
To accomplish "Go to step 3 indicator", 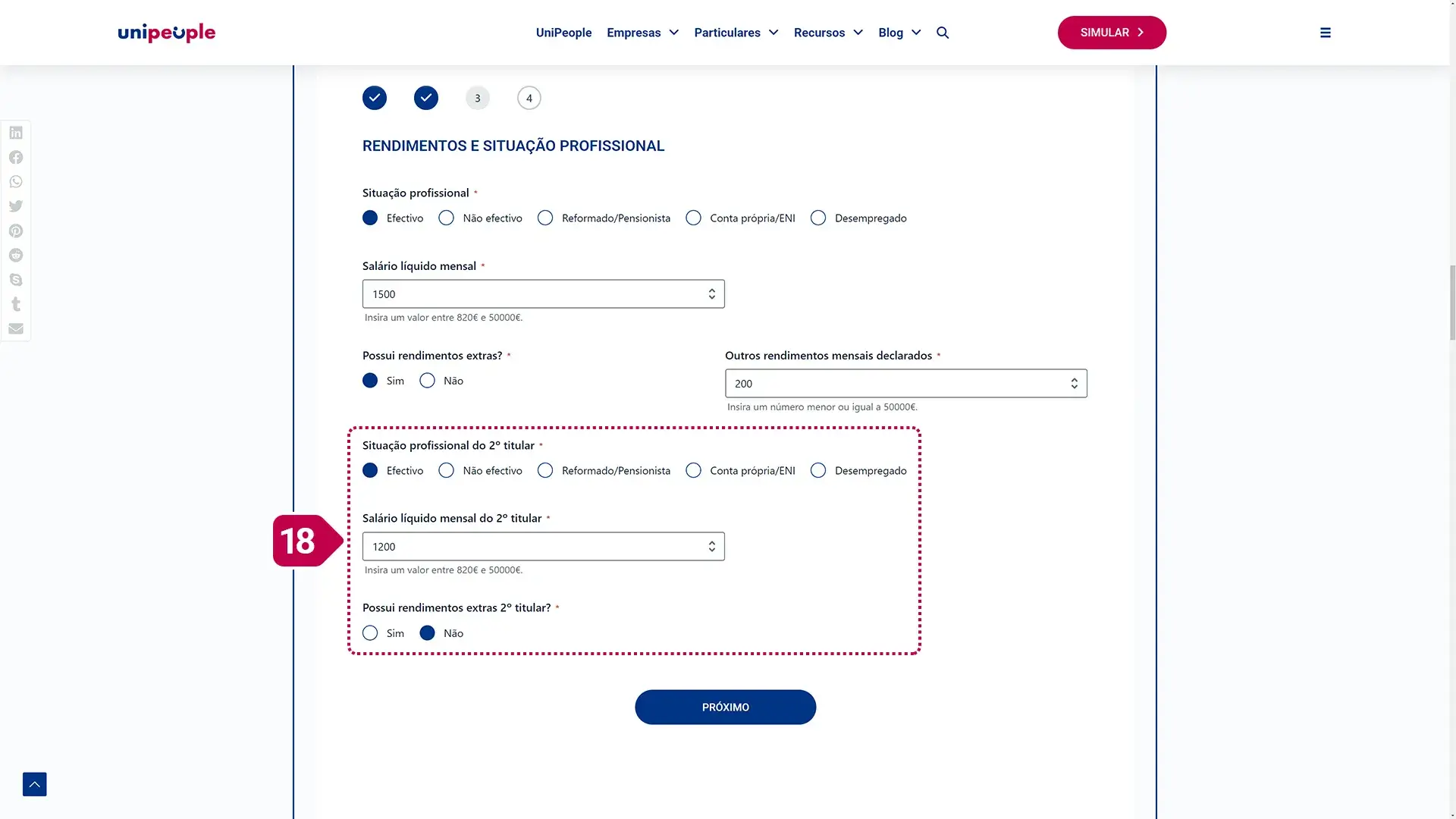I will coord(478,99).
